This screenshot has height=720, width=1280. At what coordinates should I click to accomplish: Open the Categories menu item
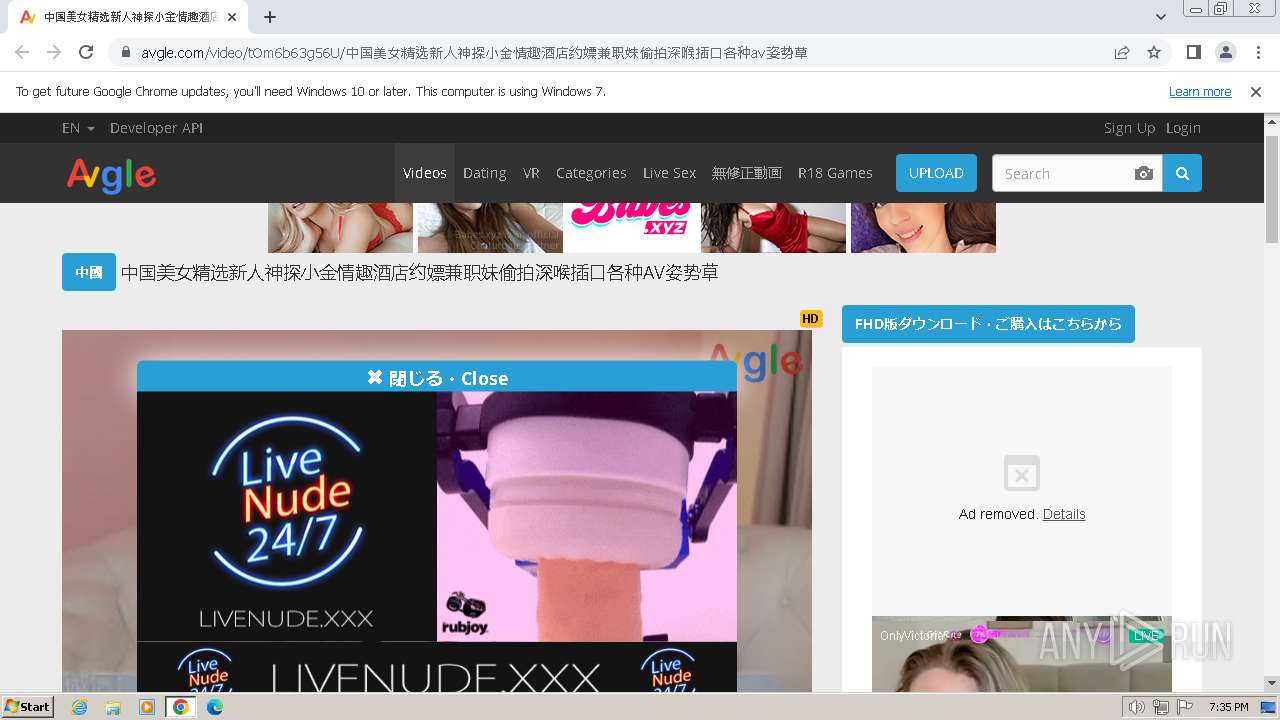pos(591,173)
